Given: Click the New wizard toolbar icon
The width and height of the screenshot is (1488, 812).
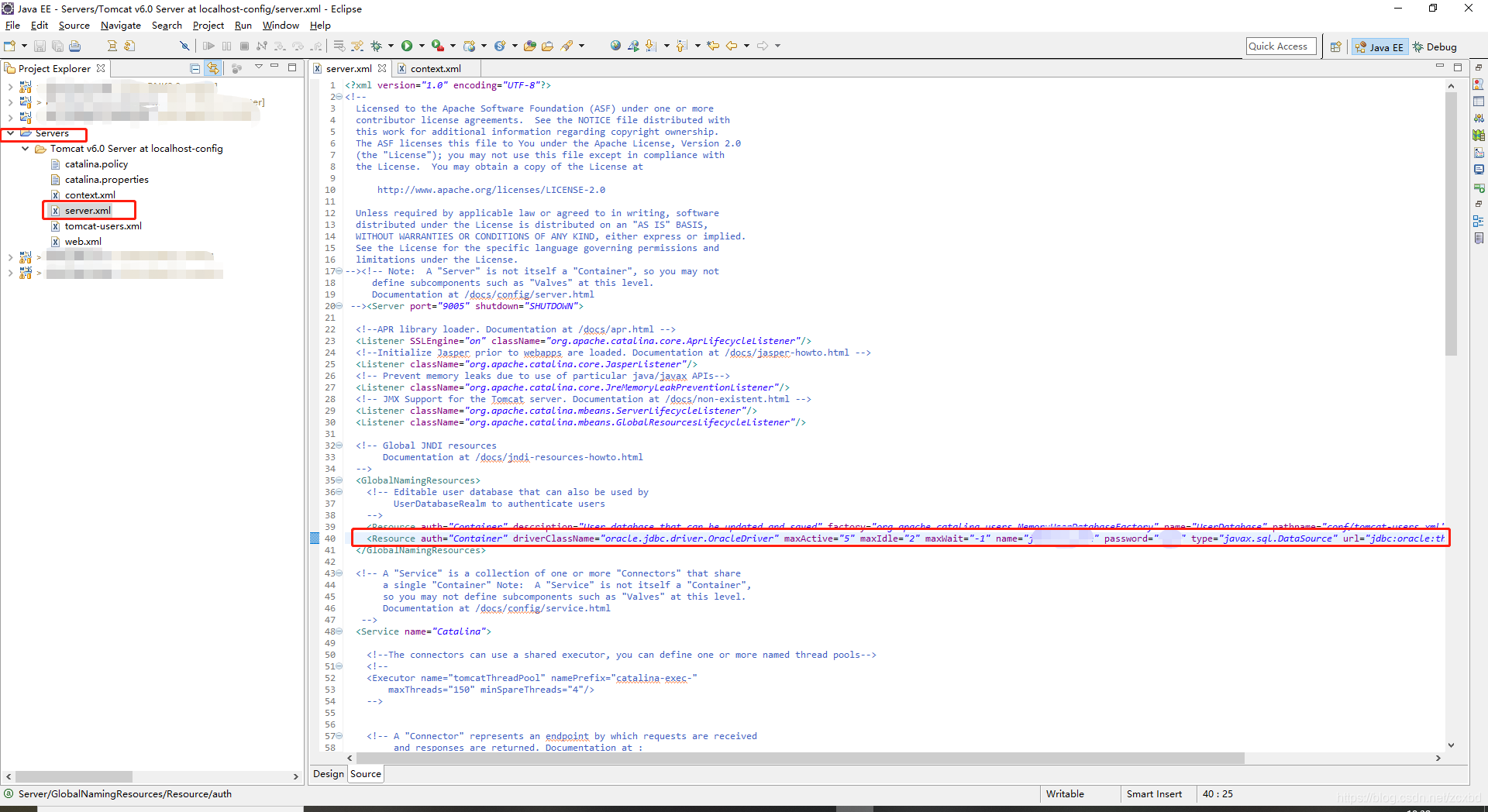Looking at the screenshot, I should coord(10,46).
